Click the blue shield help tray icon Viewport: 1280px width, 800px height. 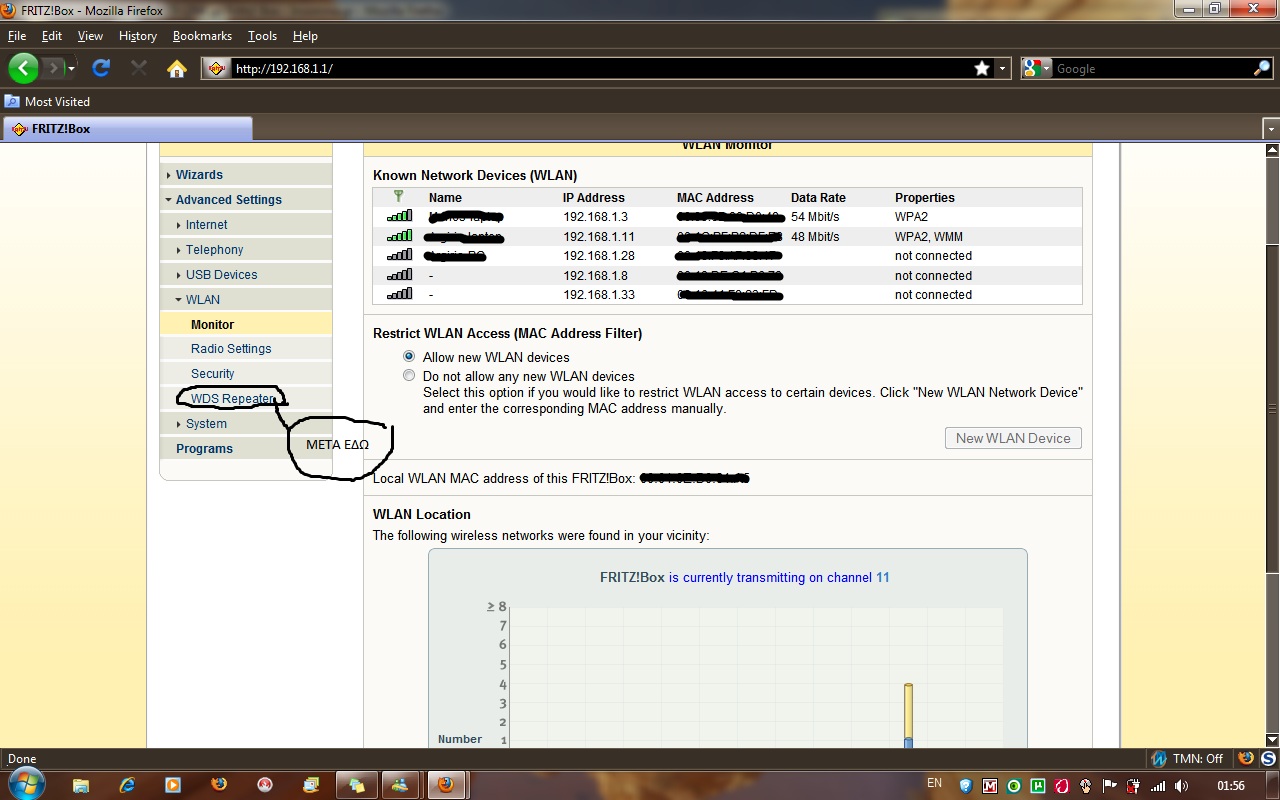click(x=966, y=786)
